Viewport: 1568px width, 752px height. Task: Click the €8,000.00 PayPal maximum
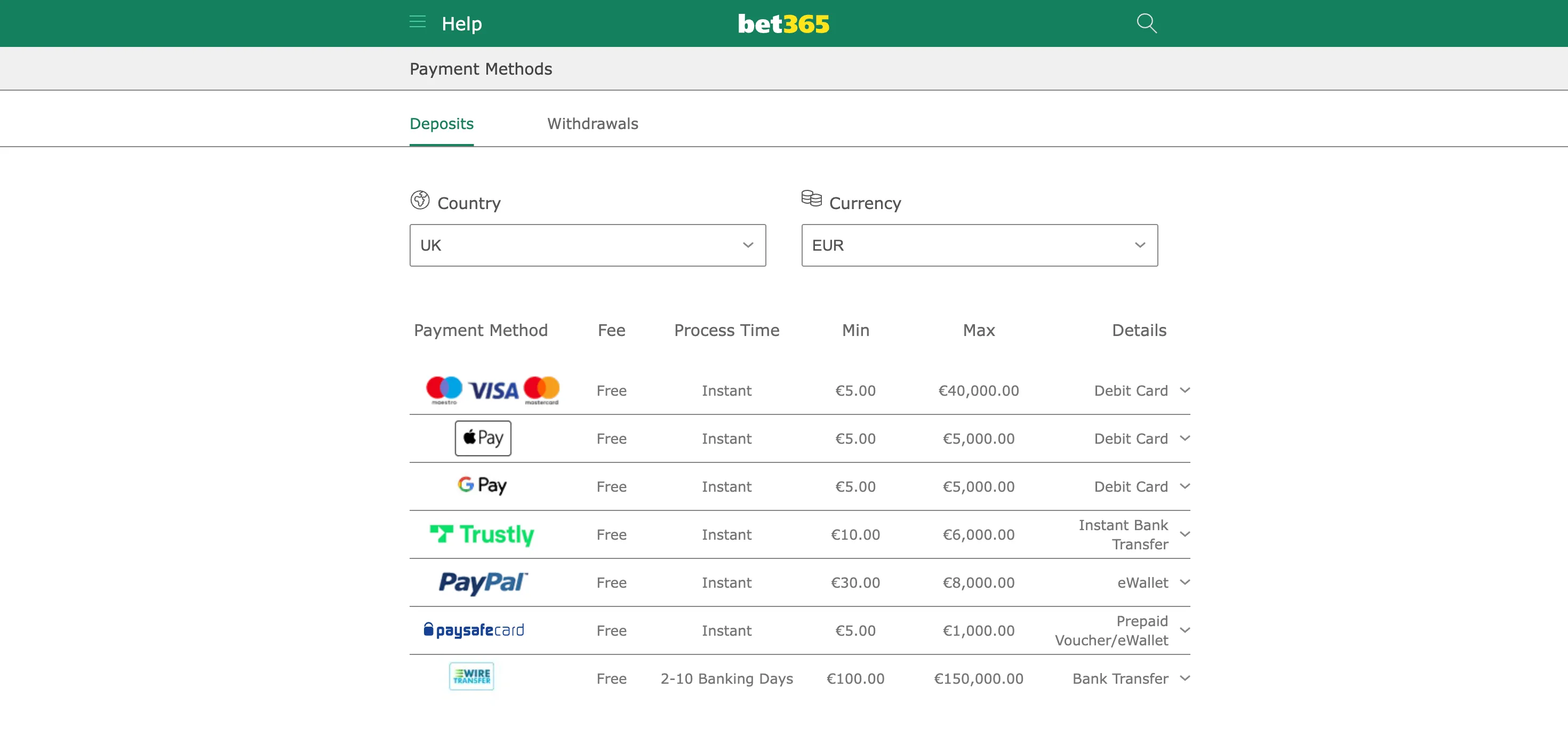tap(978, 583)
